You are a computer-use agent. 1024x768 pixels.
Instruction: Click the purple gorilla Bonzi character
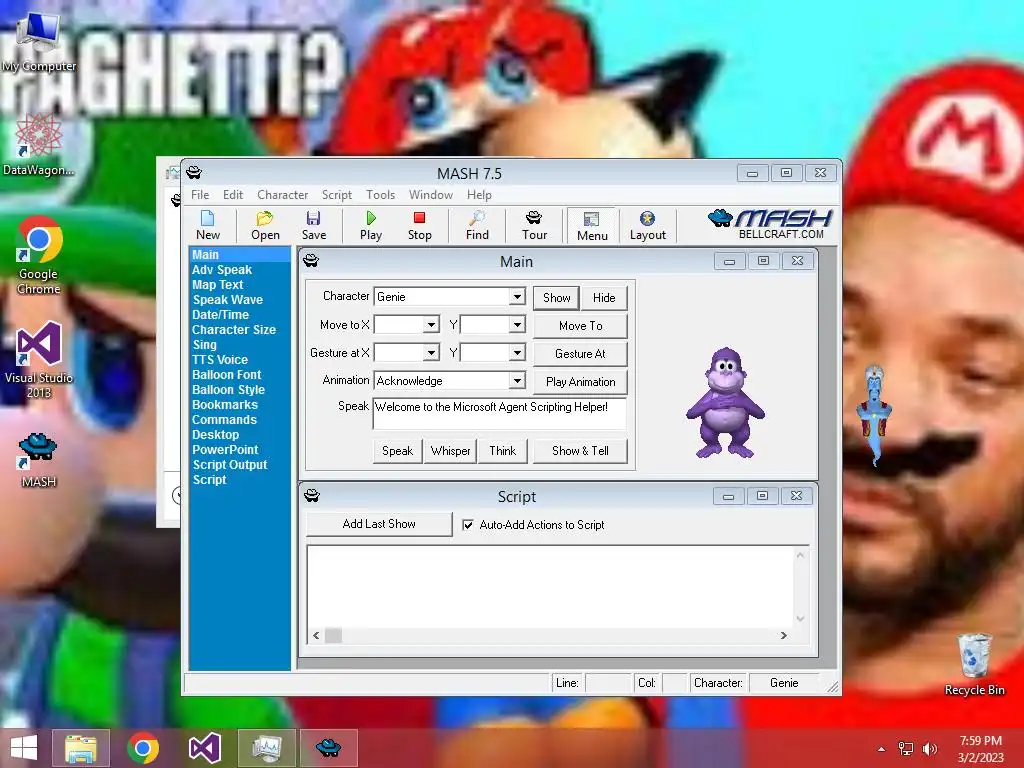coord(725,403)
